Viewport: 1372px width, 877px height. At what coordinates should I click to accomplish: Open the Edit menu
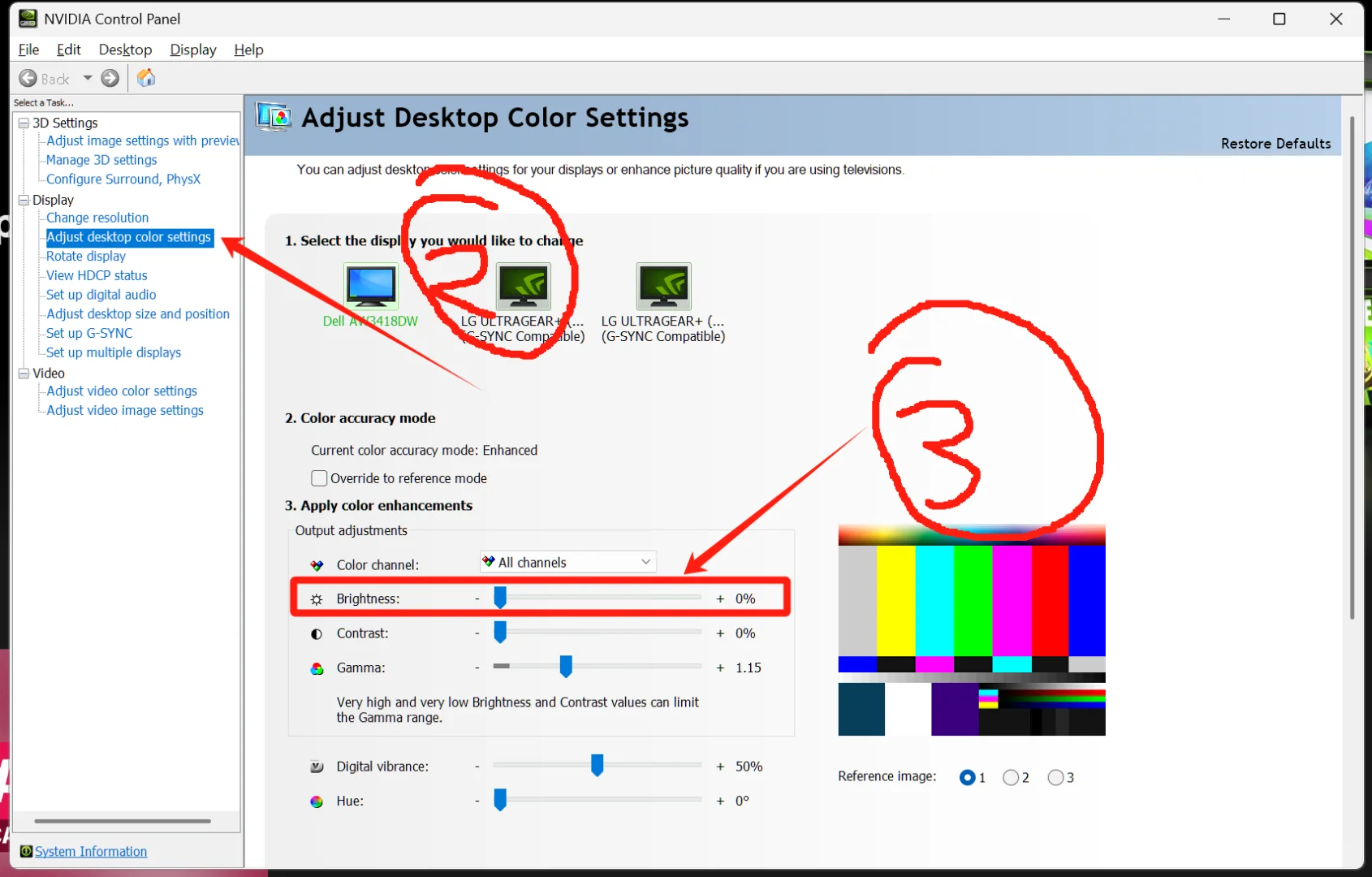point(68,50)
